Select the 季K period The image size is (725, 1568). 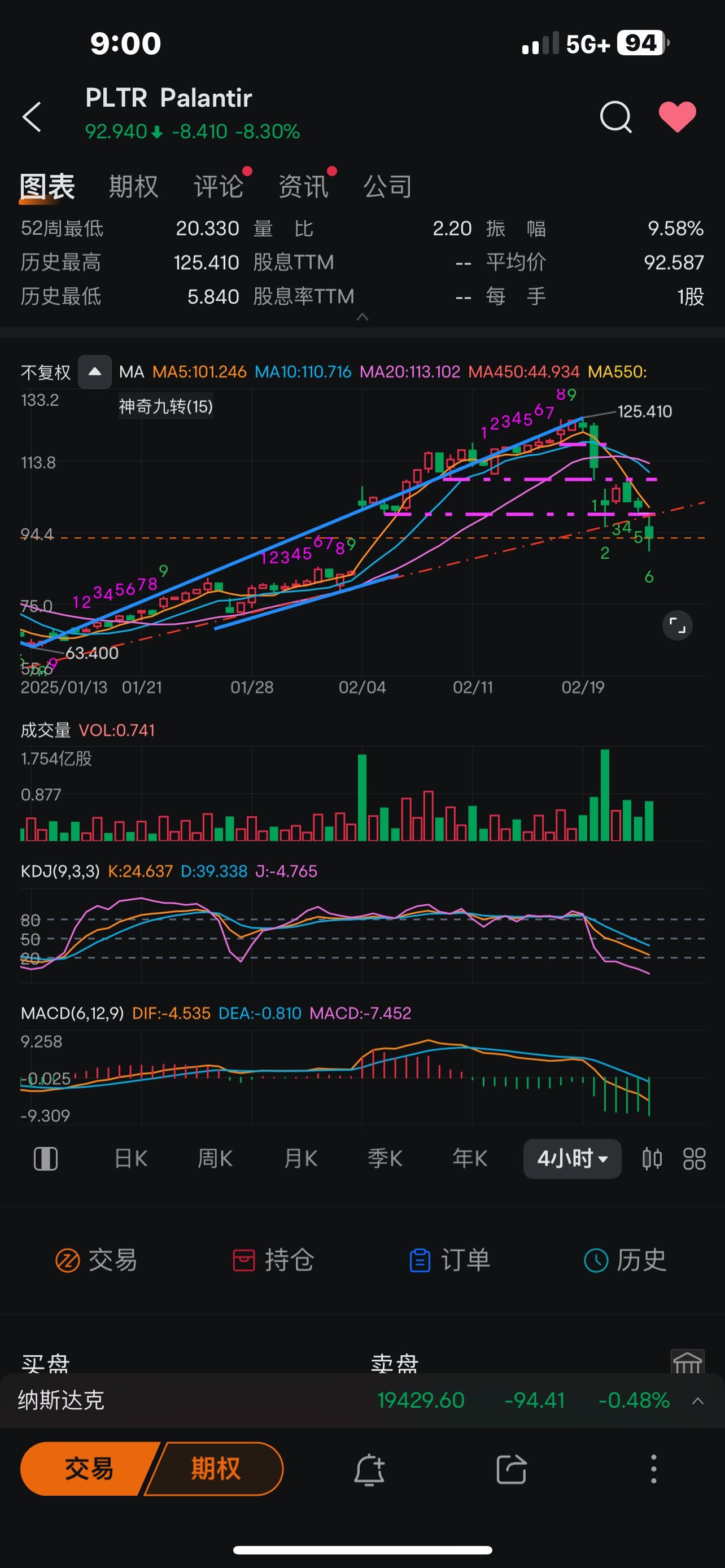click(x=385, y=1158)
